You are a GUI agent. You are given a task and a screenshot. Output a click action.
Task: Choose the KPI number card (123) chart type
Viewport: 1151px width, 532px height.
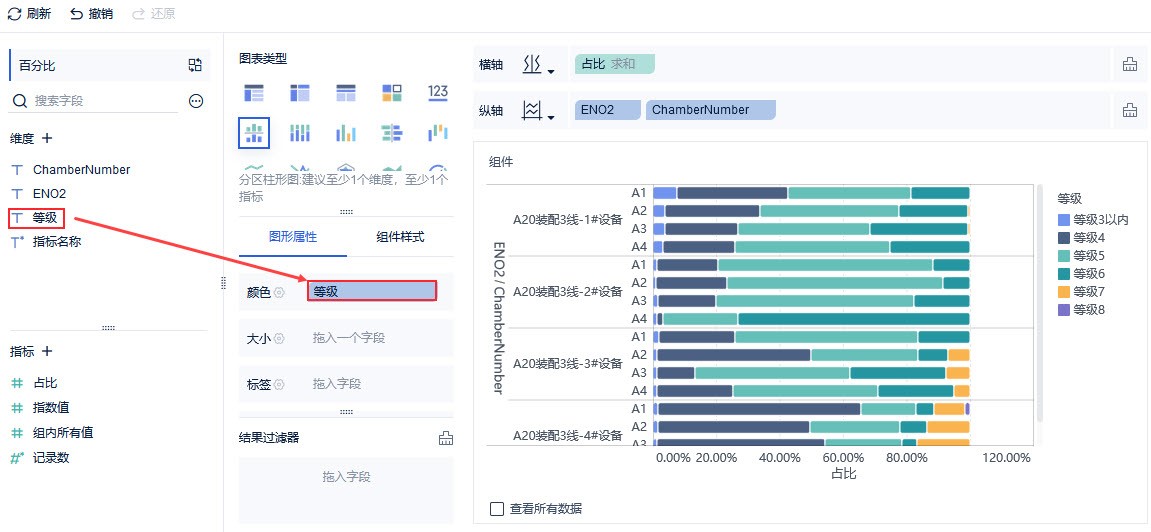(x=437, y=93)
